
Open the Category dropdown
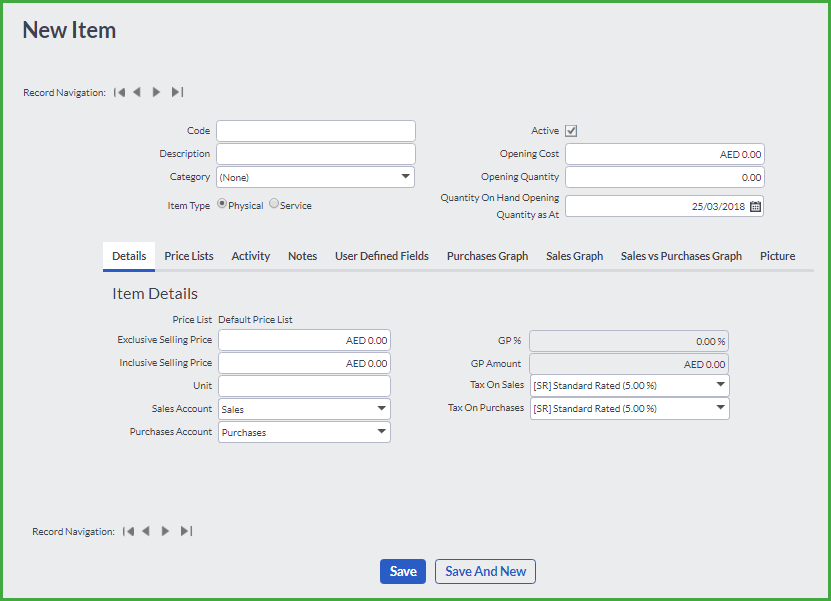pos(315,177)
